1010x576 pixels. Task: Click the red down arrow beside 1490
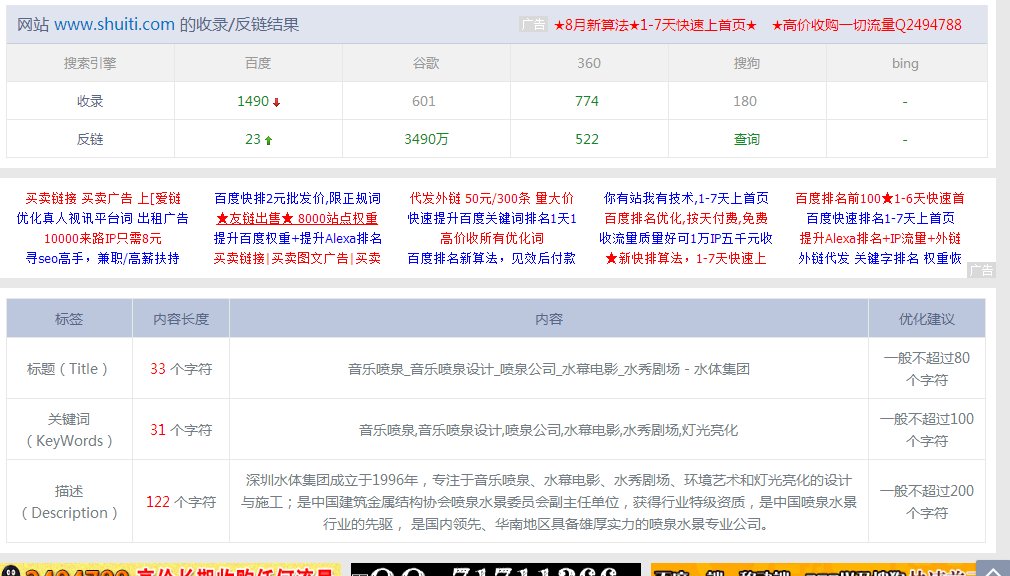click(x=277, y=102)
